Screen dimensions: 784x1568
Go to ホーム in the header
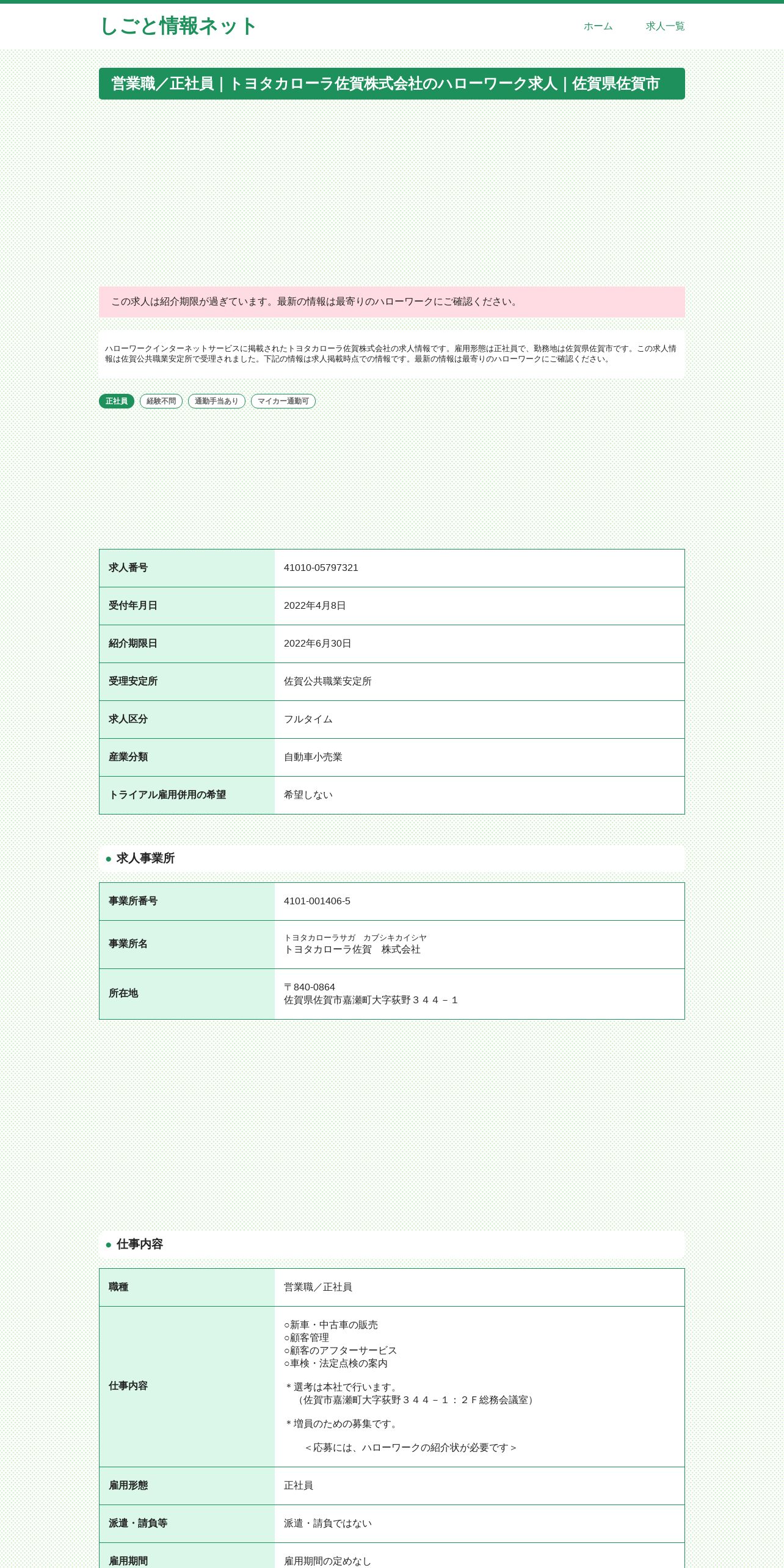pyautogui.click(x=598, y=26)
